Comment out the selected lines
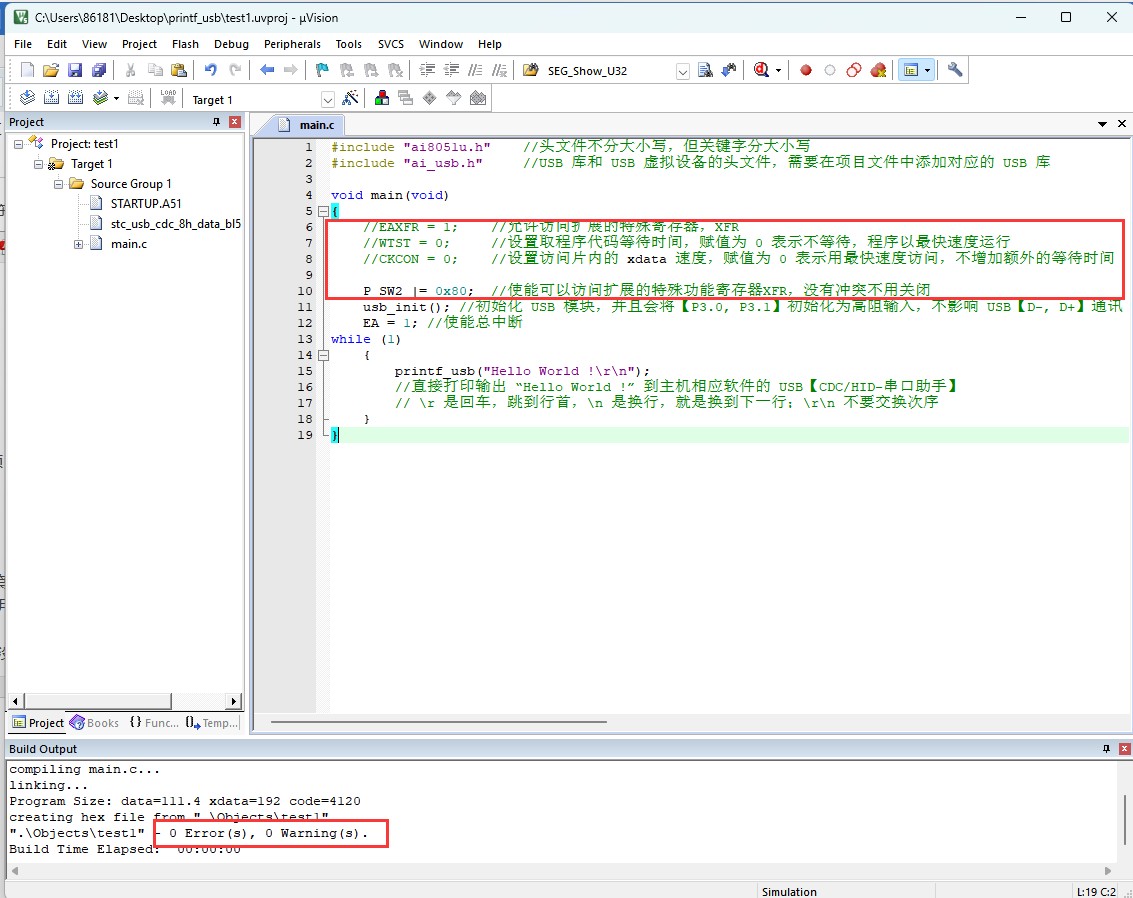The height and width of the screenshot is (898, 1133). [475, 70]
